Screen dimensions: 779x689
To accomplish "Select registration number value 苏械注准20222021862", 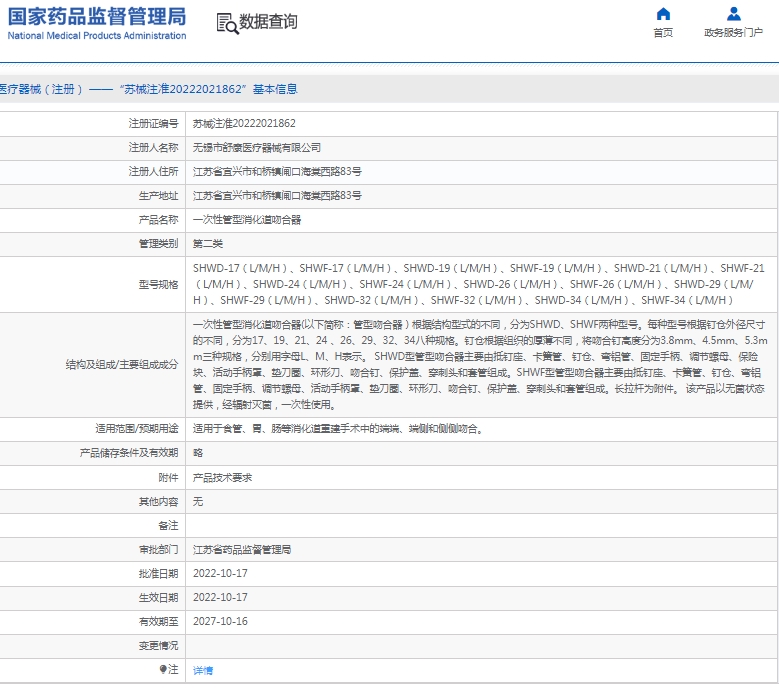I will (244, 124).
